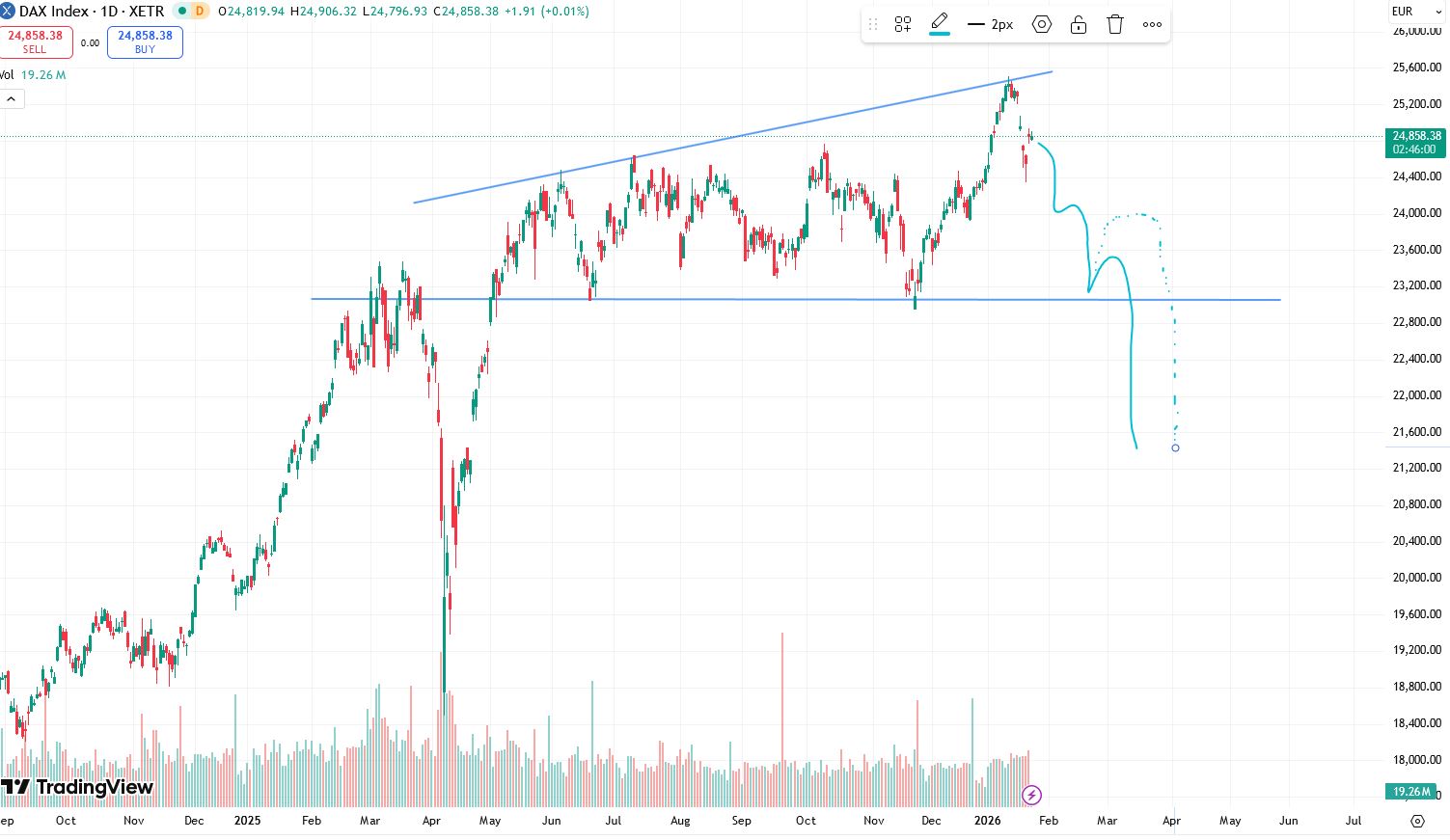The image size is (1450, 840).
Task: Delete the drawing with the trash icon
Action: [1114, 24]
